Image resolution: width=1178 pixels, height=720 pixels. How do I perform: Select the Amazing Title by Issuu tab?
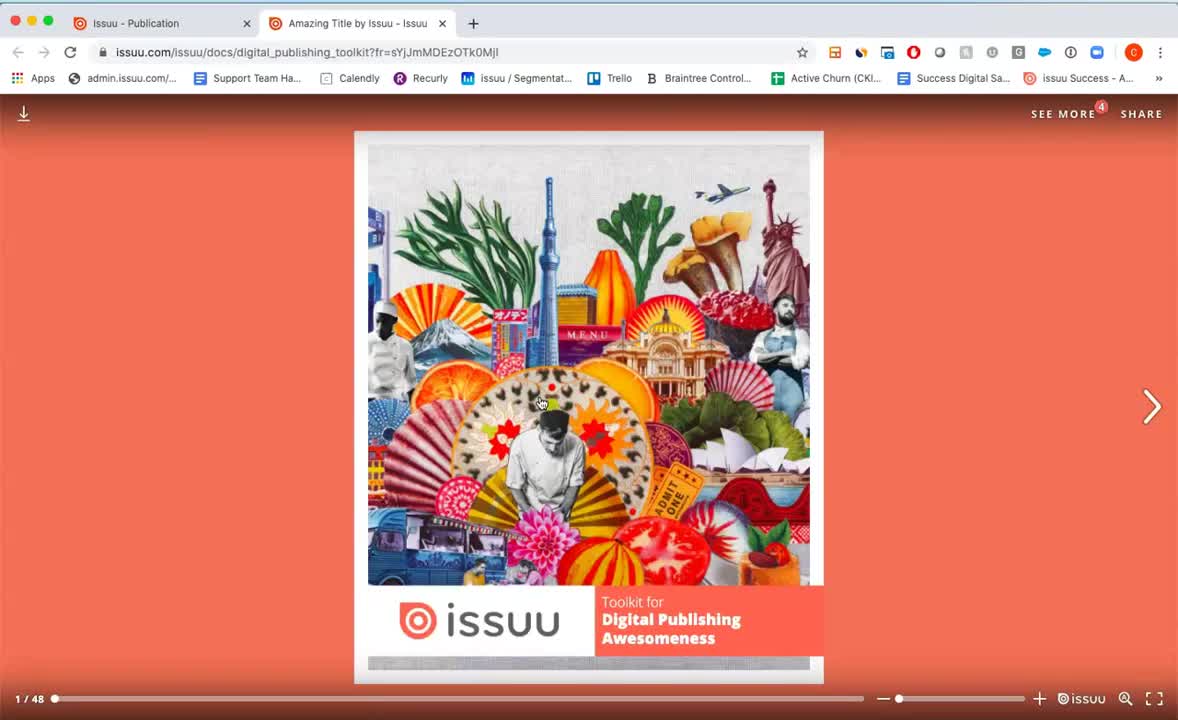coord(357,23)
